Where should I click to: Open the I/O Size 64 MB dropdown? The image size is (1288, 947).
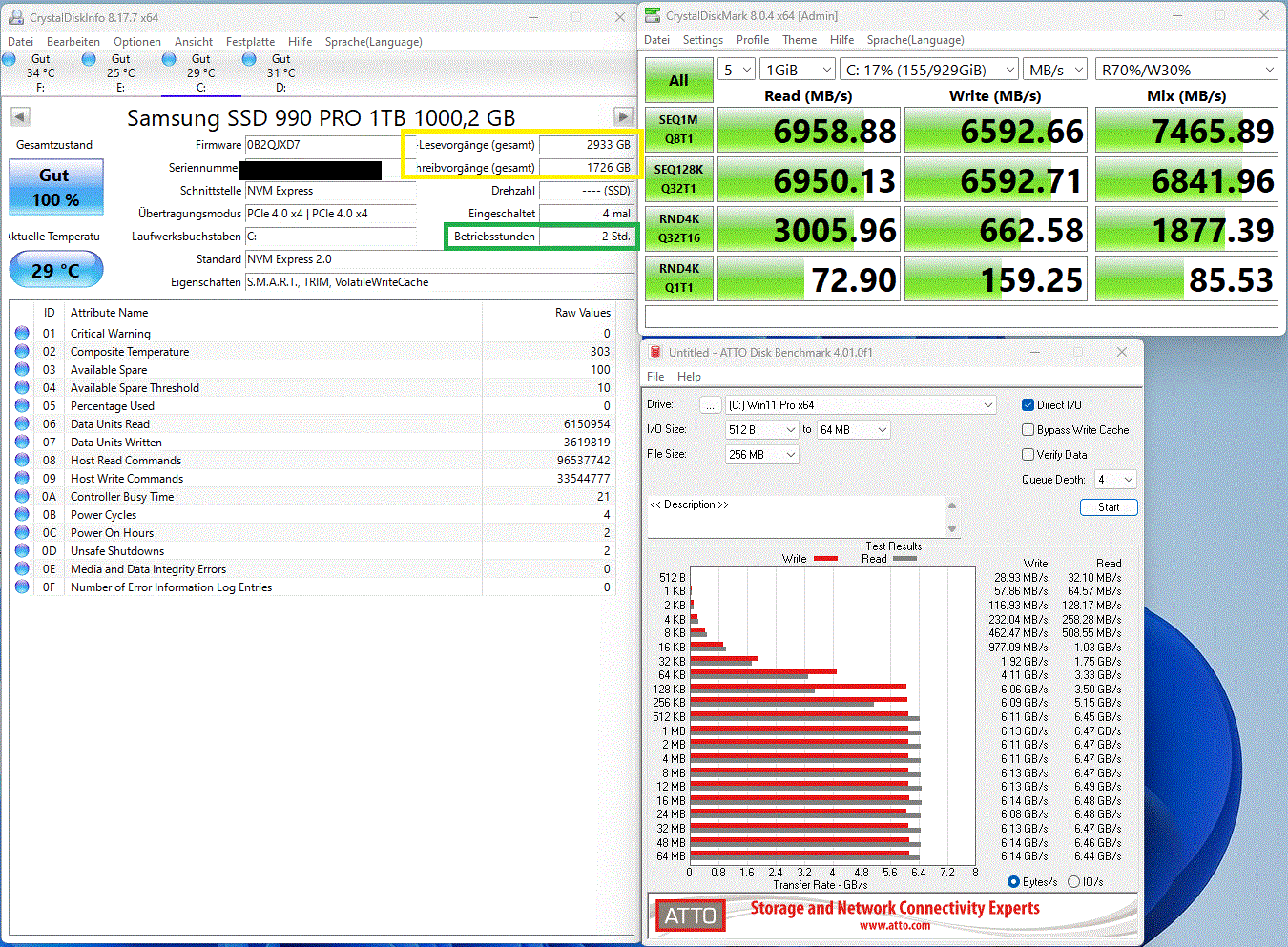854,430
